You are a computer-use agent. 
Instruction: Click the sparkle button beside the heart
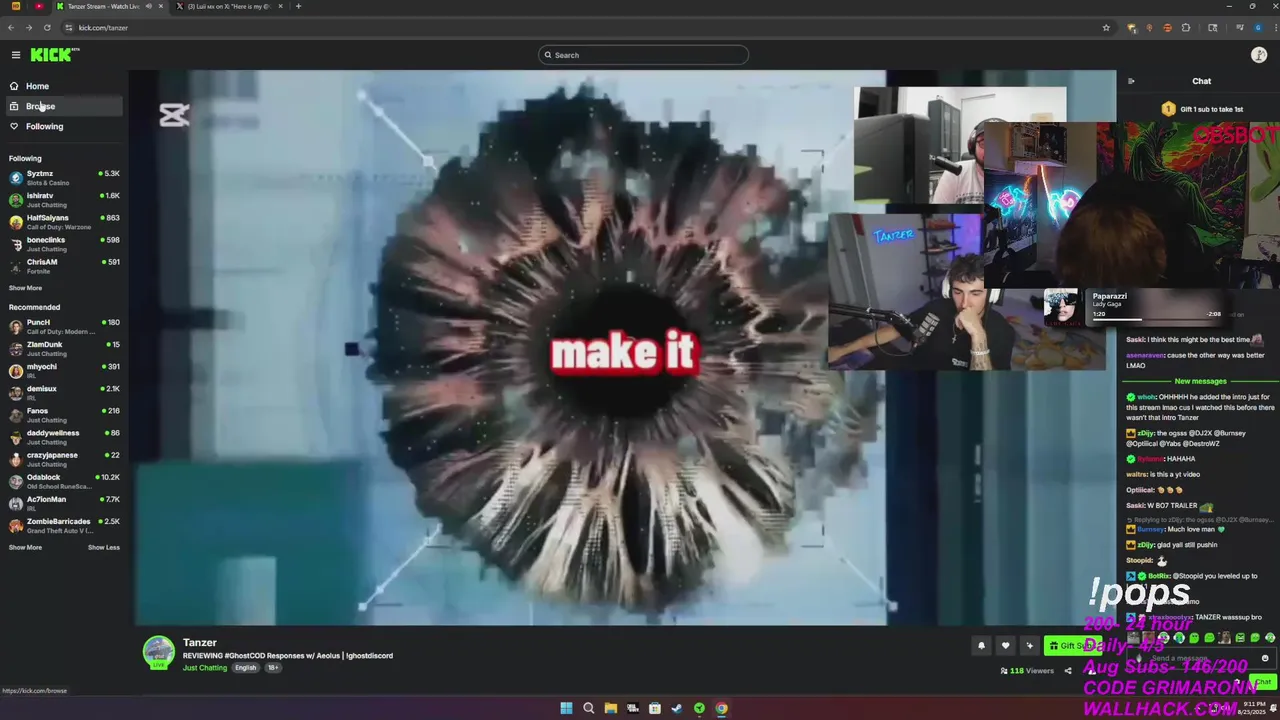(1029, 646)
